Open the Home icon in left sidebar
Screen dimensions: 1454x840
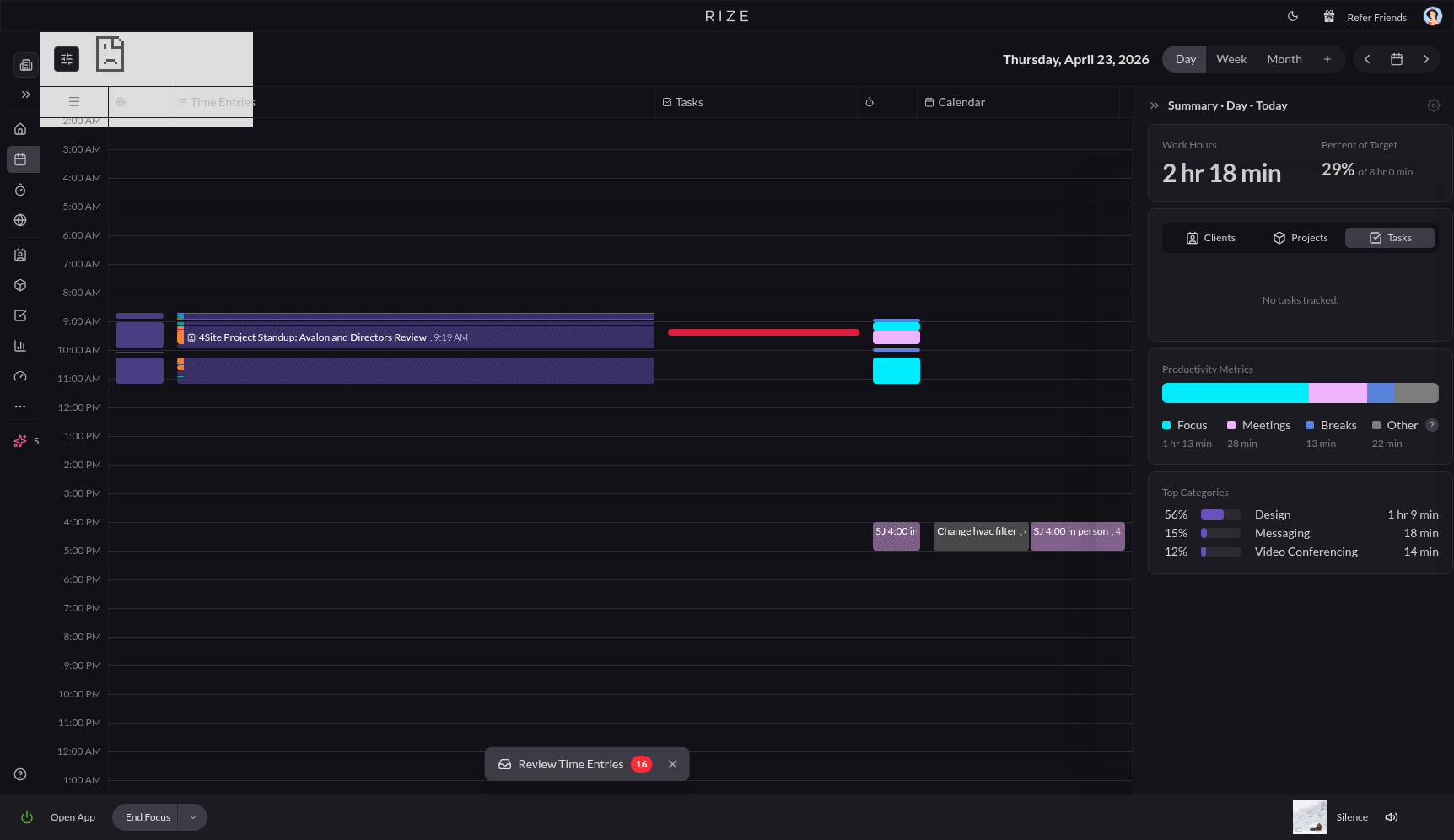pos(20,129)
